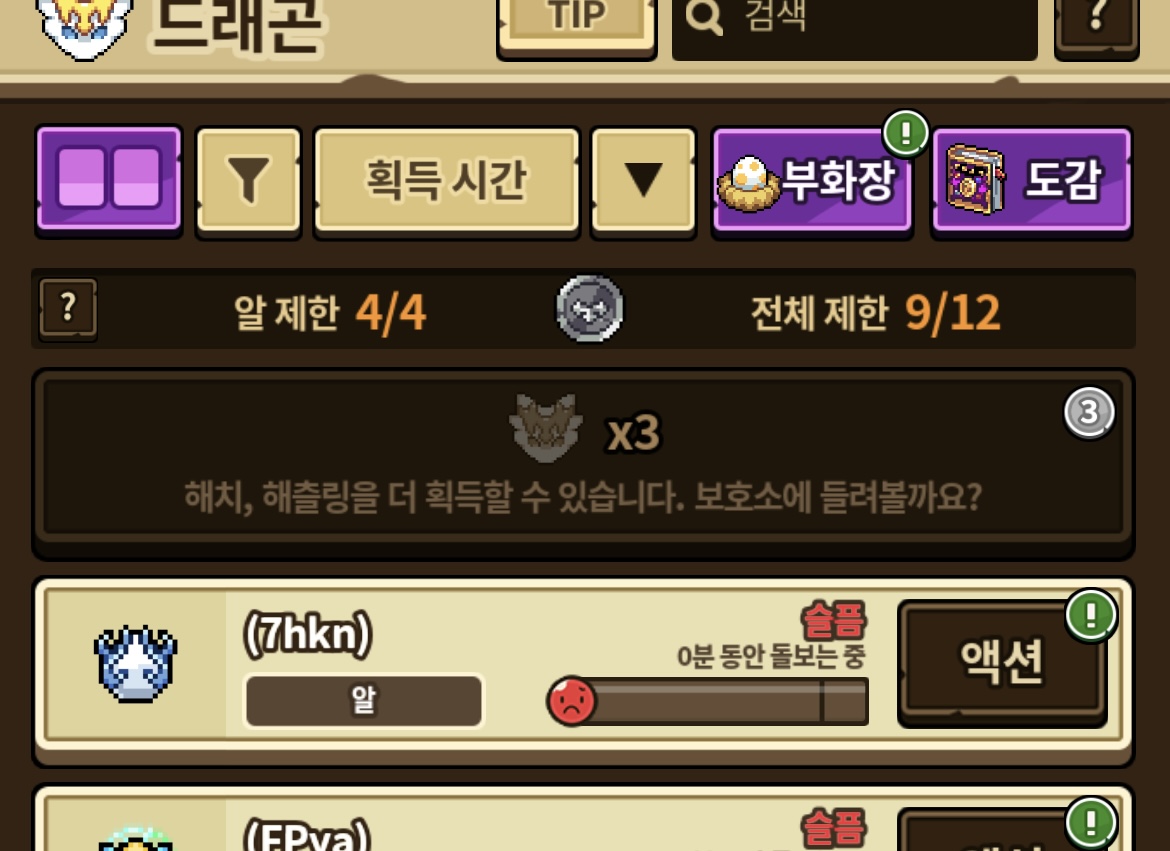Open help with top-right question mark

(x=1096, y=22)
